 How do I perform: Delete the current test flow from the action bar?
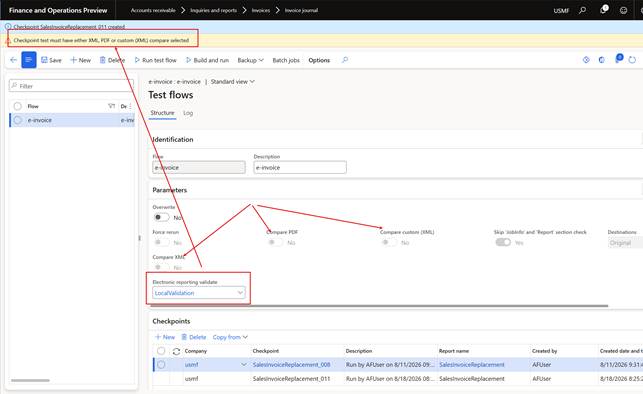[112, 60]
